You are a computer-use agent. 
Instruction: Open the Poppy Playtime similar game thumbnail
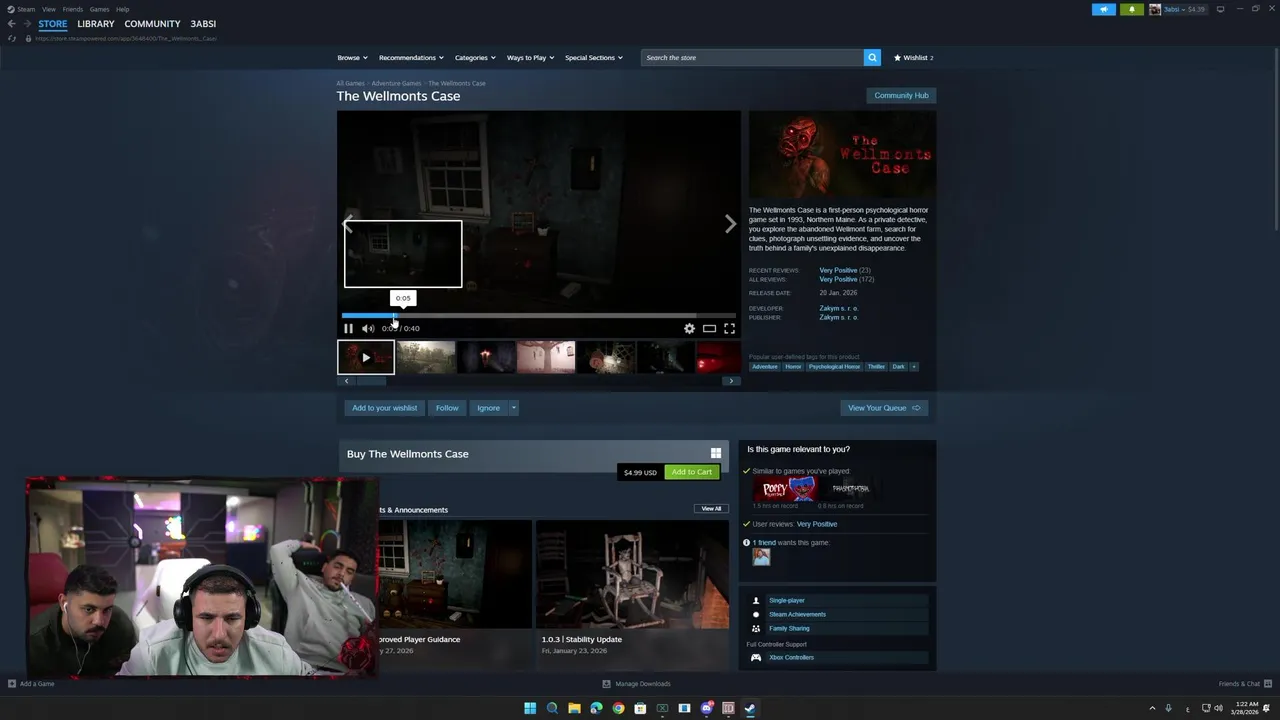coord(785,488)
